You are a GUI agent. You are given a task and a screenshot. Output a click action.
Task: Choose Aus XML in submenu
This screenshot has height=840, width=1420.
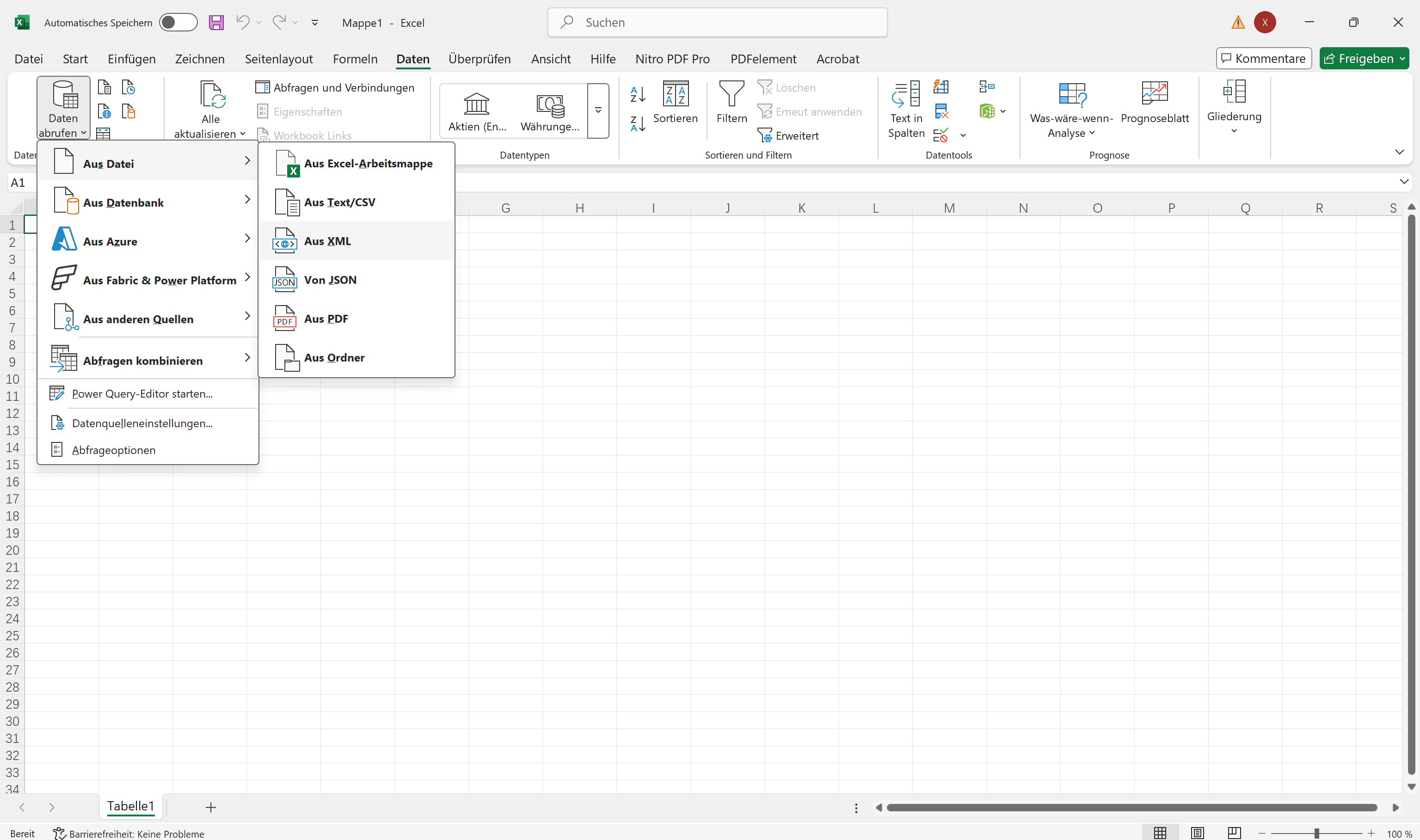(357, 240)
